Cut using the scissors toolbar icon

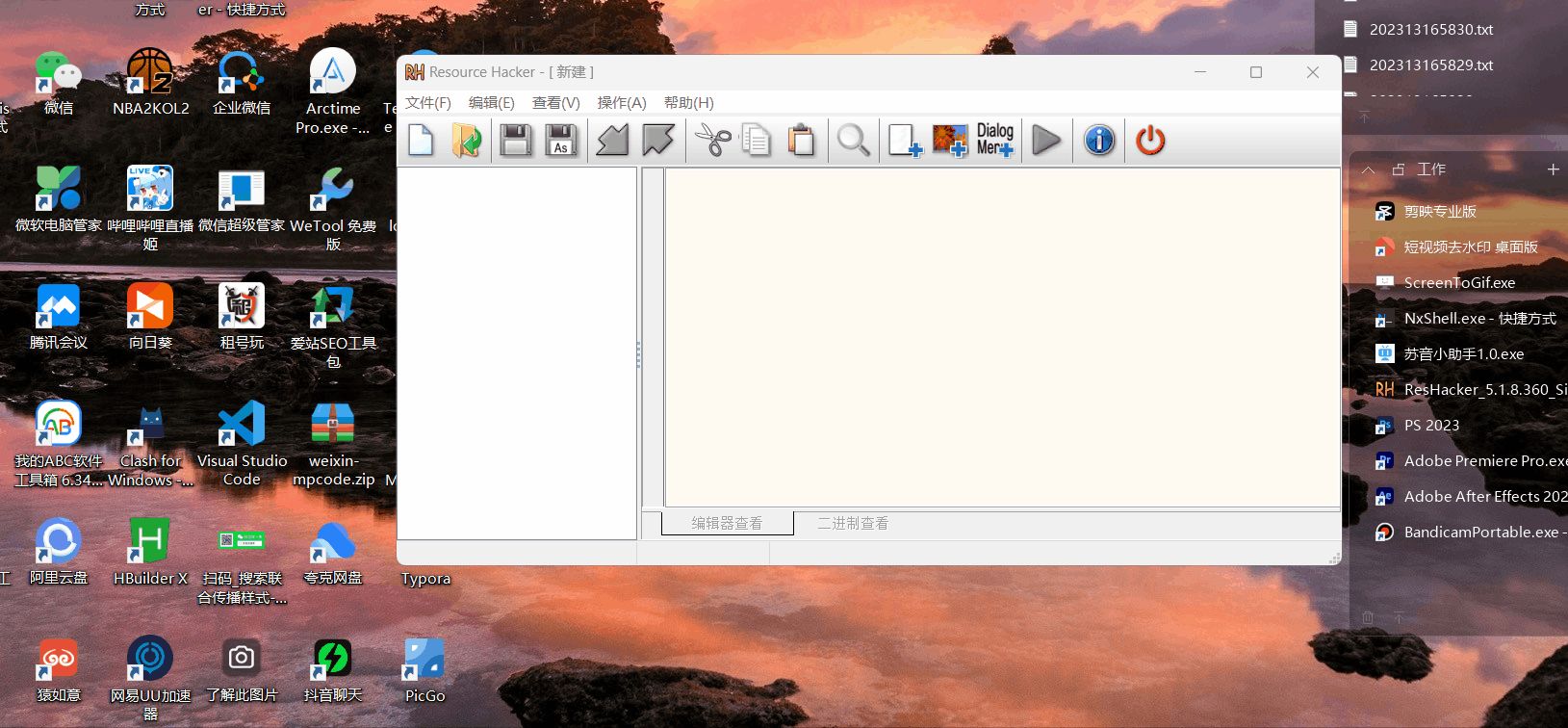712,141
